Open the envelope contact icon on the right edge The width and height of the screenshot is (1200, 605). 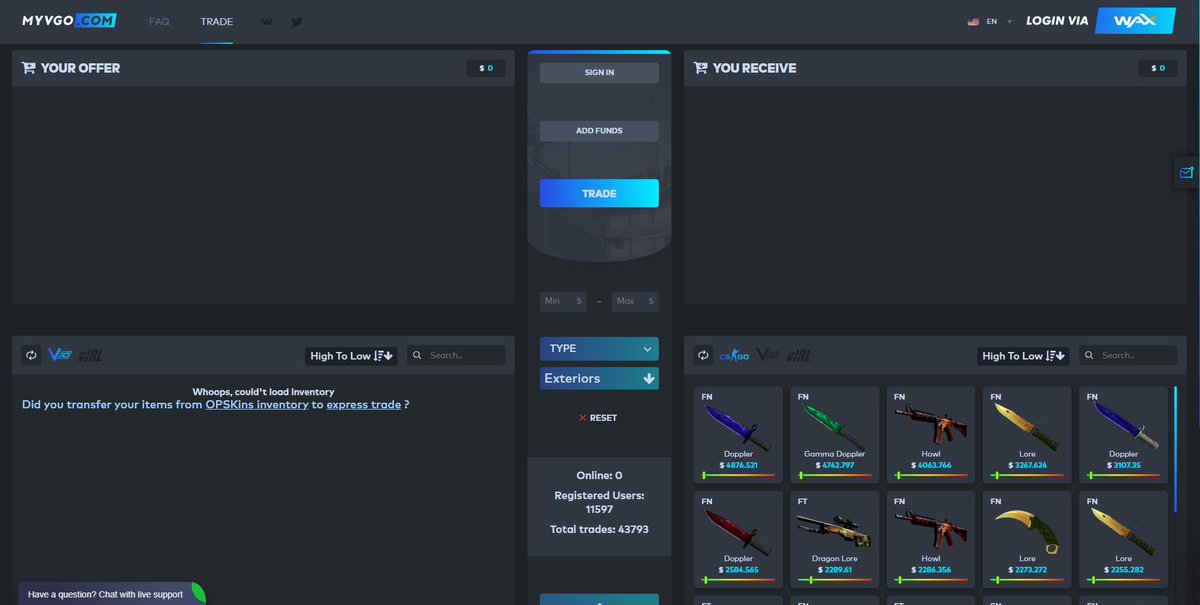tap(1185, 171)
